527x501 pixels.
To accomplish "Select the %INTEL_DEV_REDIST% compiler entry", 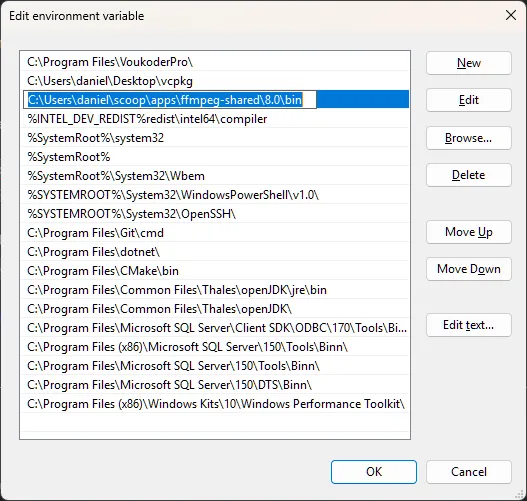I will tap(215, 119).
